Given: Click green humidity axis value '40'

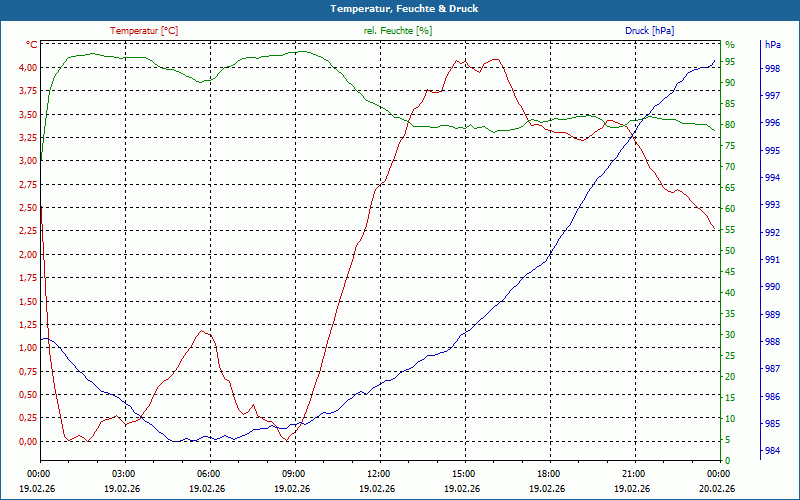Looking at the screenshot, I should click(x=730, y=293).
